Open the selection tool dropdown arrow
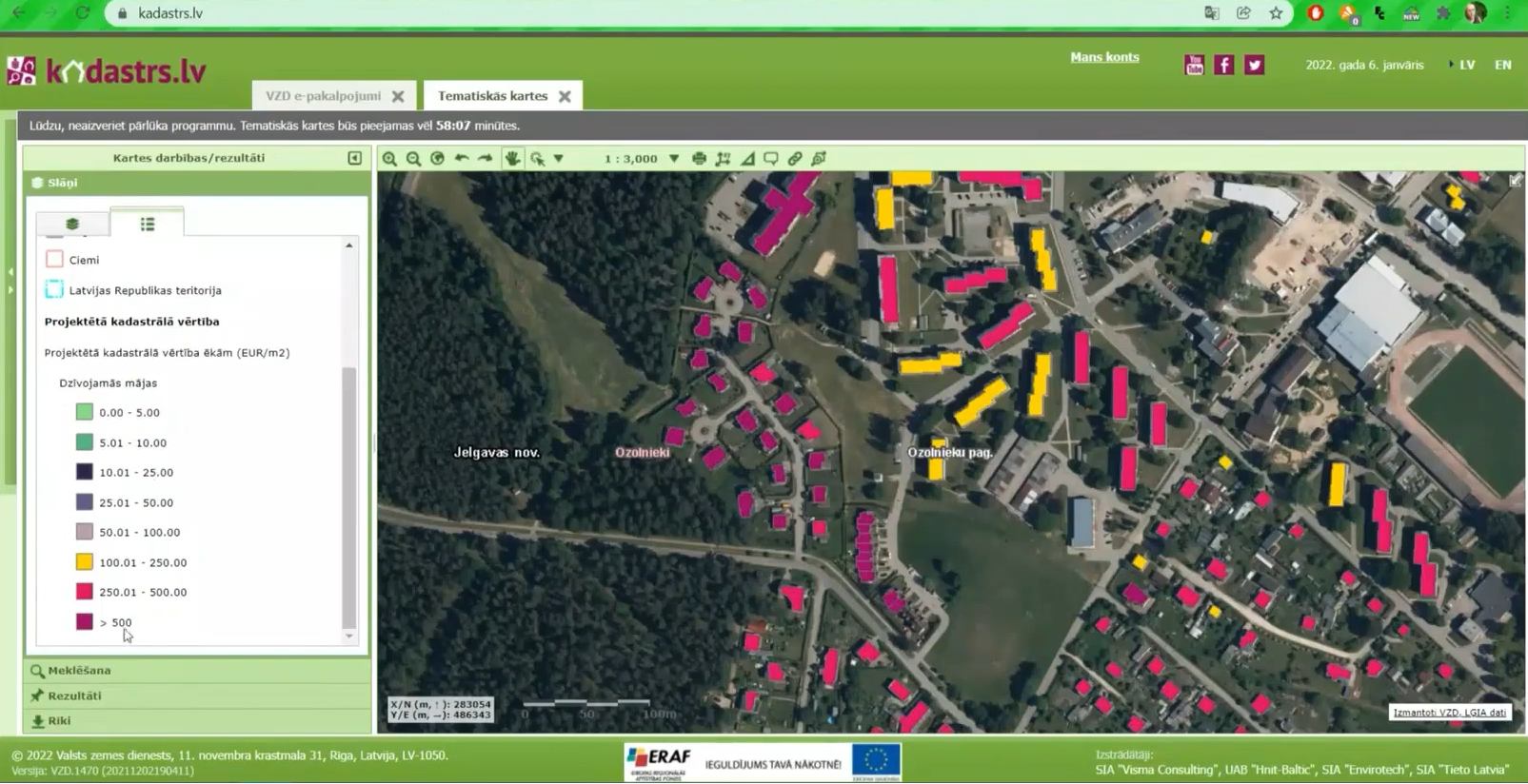1528x784 pixels. pyautogui.click(x=559, y=159)
